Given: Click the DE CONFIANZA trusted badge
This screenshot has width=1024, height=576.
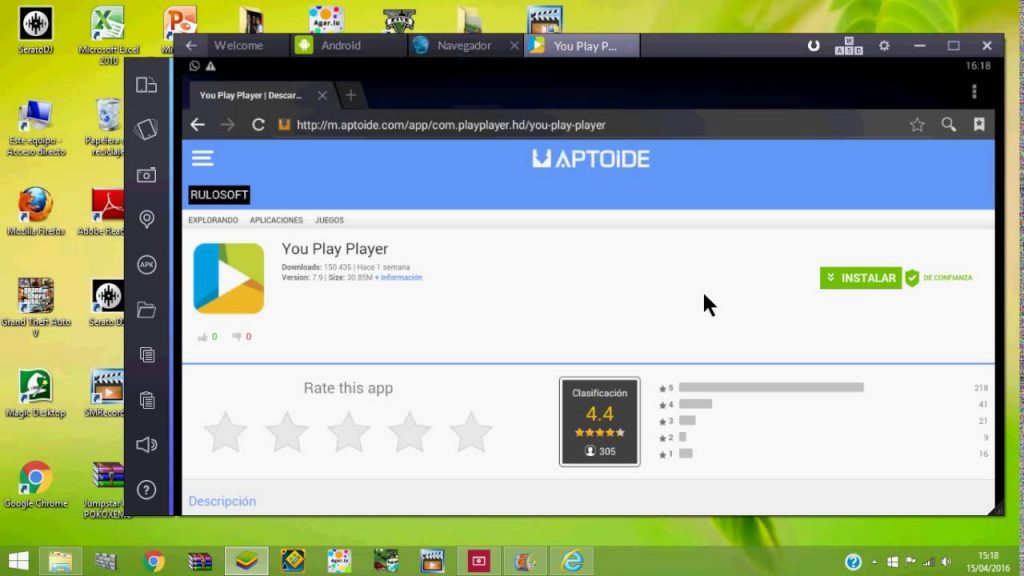Looking at the screenshot, I should click(x=939, y=278).
